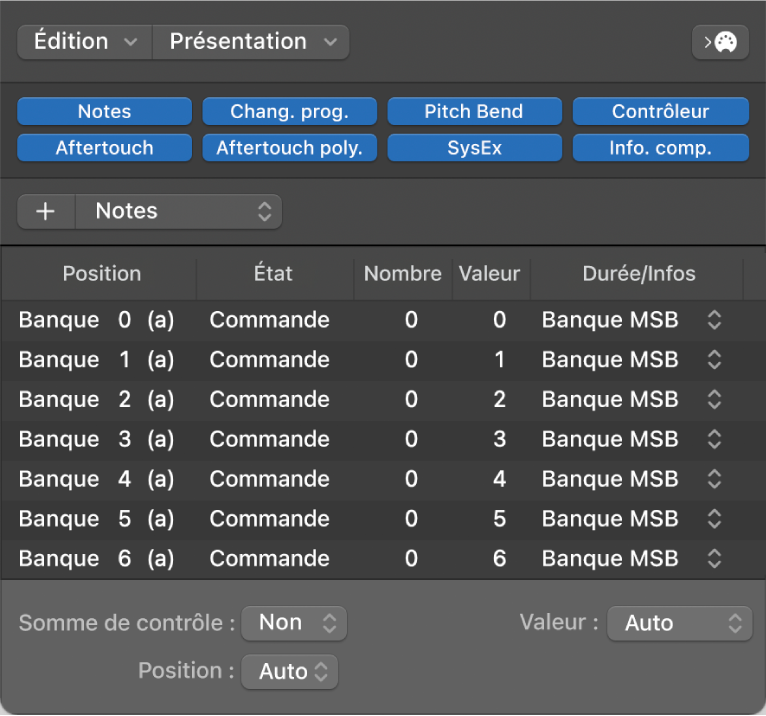Image resolution: width=766 pixels, height=716 pixels.
Task: Disable the Pitch Bend filter
Action: point(473,112)
